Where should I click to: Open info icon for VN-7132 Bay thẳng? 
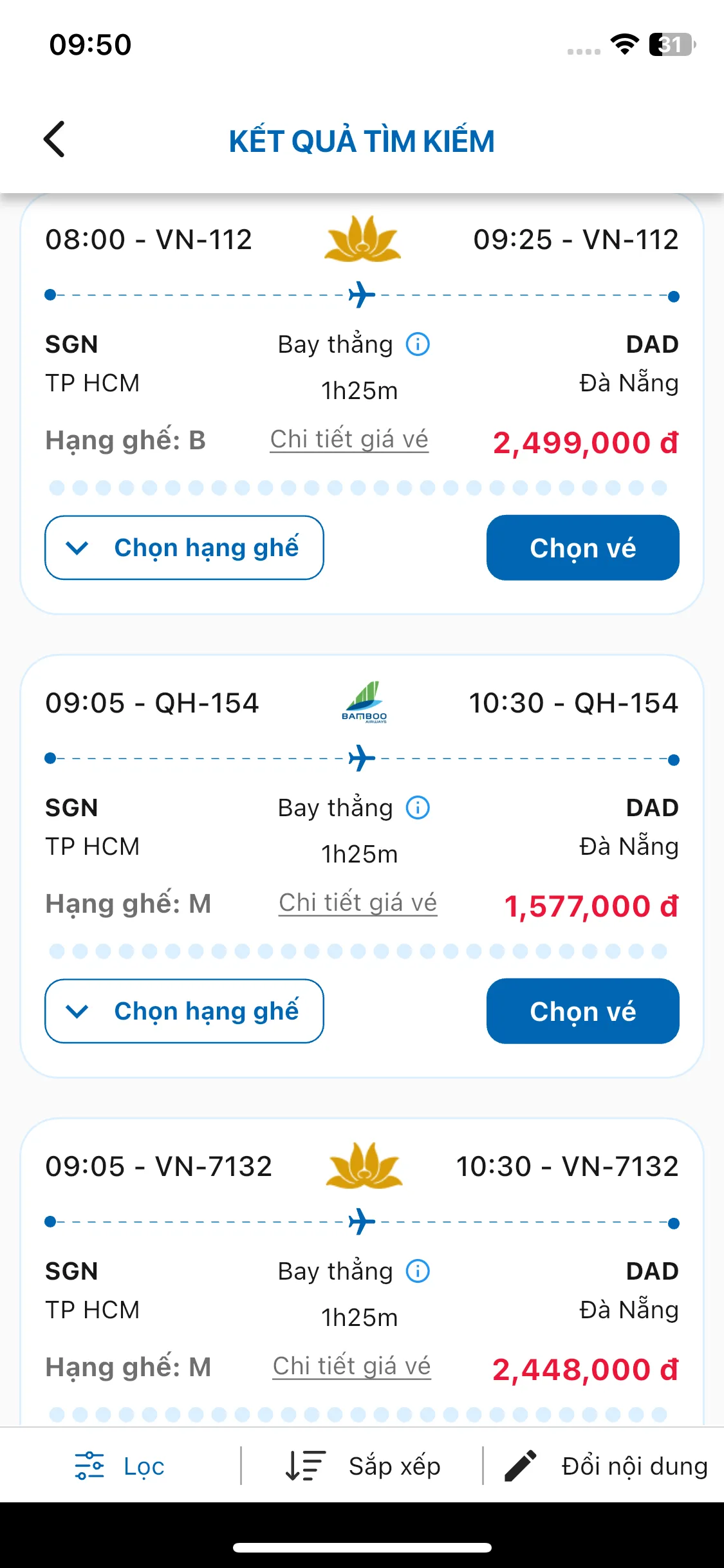click(x=418, y=1271)
